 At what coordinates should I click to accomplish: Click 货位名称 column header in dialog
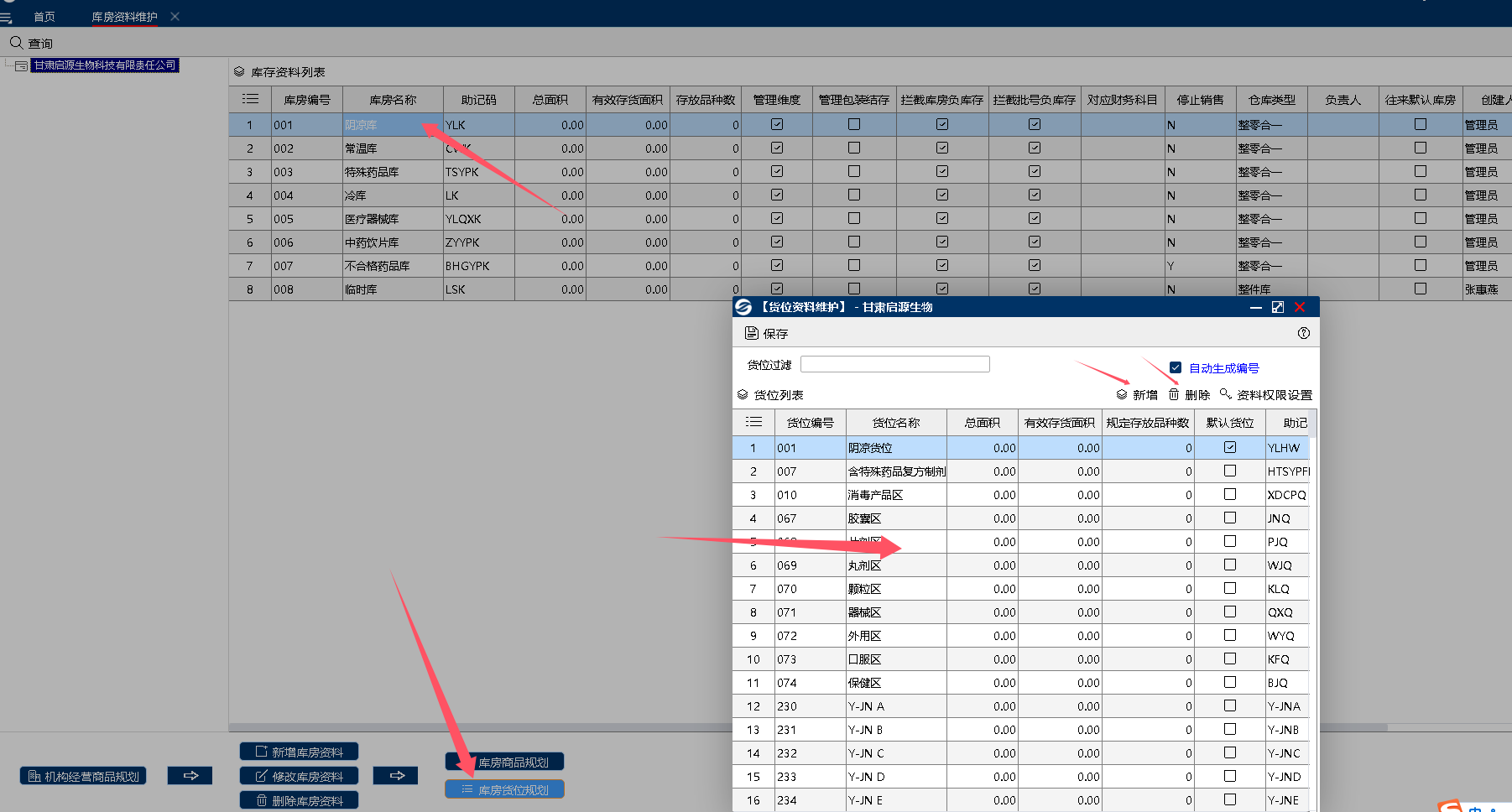coord(896,423)
